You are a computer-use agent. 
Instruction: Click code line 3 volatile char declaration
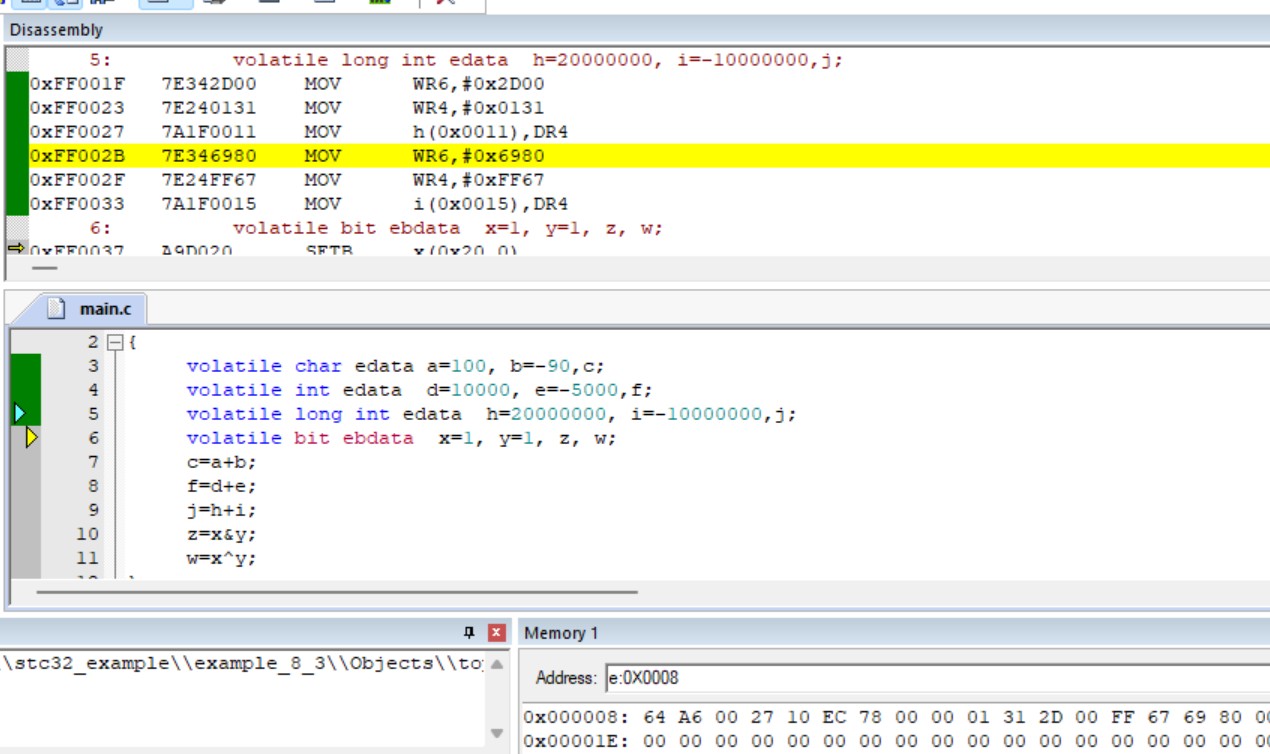click(396, 366)
